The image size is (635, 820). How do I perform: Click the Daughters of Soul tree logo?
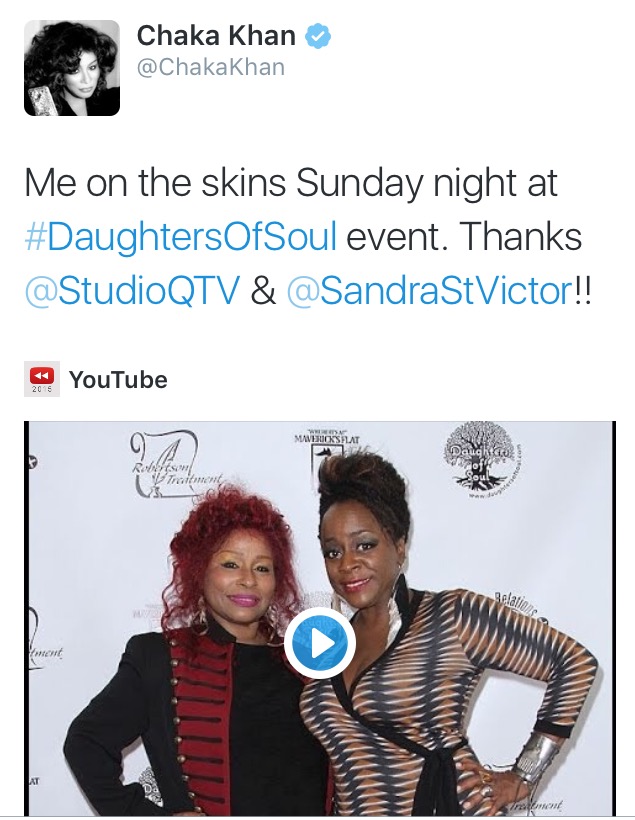point(482,456)
